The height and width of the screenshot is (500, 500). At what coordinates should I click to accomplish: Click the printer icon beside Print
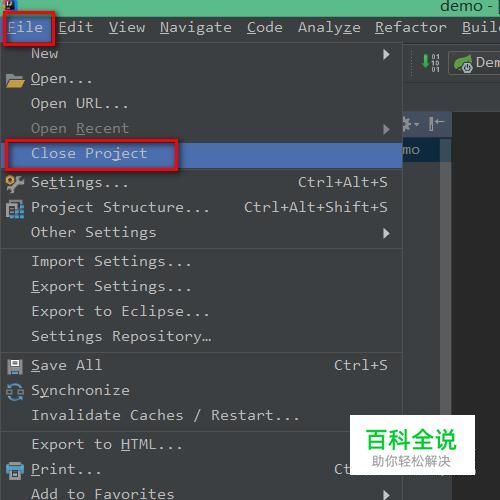coord(15,471)
